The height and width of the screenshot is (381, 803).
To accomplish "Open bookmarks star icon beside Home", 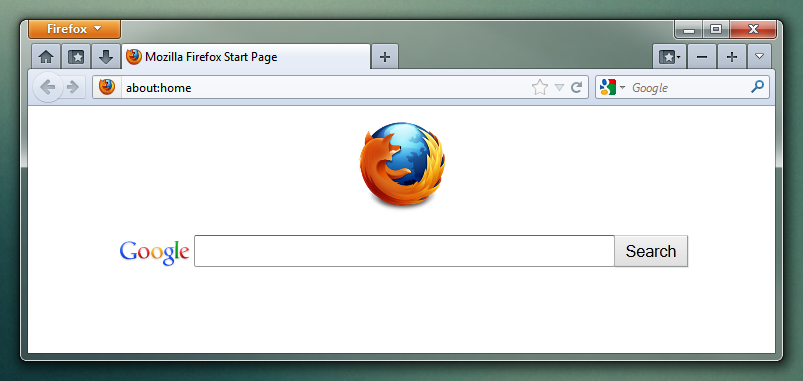I will pyautogui.click(x=76, y=57).
